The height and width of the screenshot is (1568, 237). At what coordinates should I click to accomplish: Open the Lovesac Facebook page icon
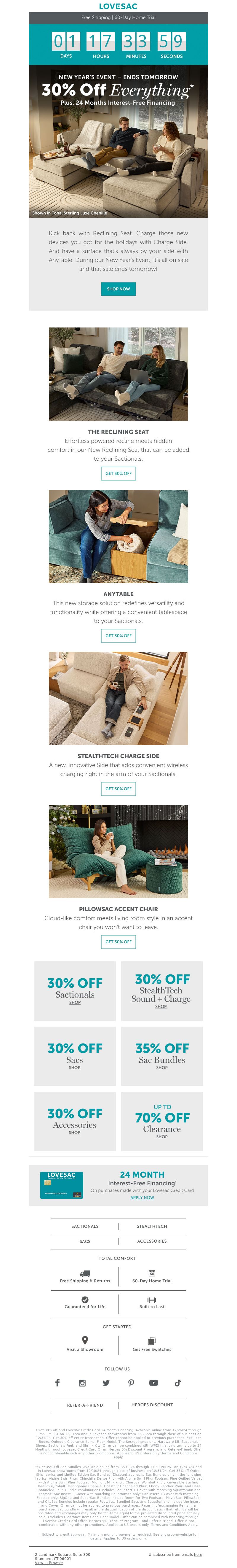coord(58,1382)
